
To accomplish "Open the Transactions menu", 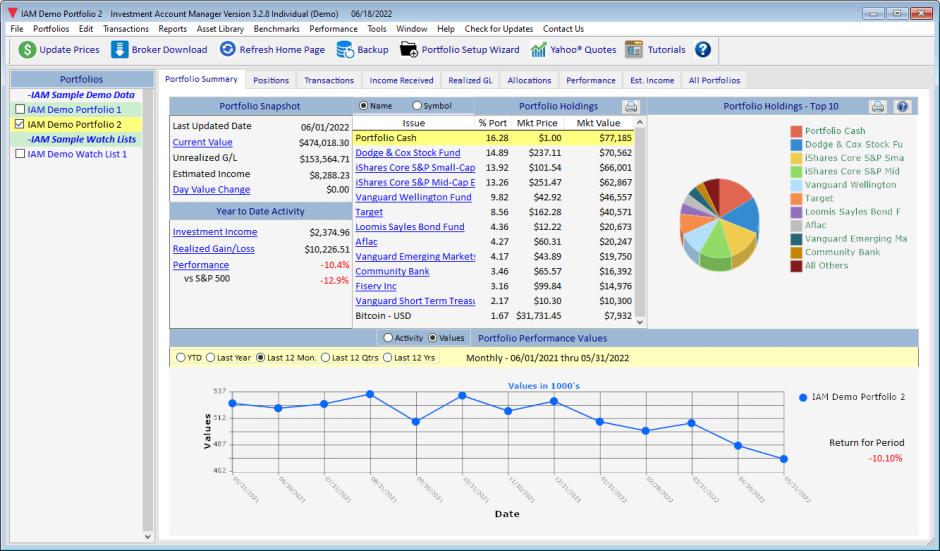I will click(126, 29).
